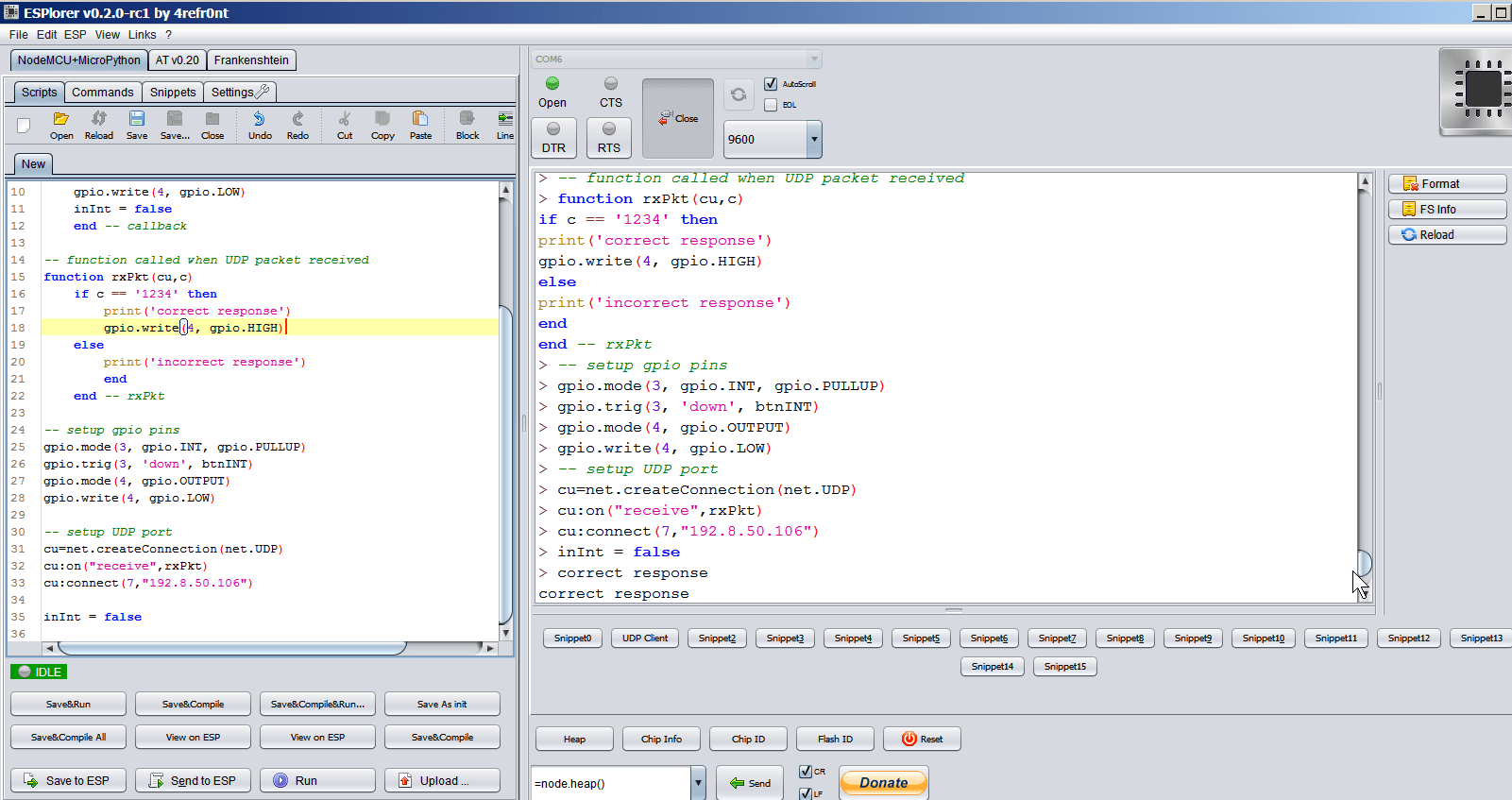Image resolution: width=1512 pixels, height=800 pixels.
Task: Click the Chip Info button
Action: pos(661,739)
